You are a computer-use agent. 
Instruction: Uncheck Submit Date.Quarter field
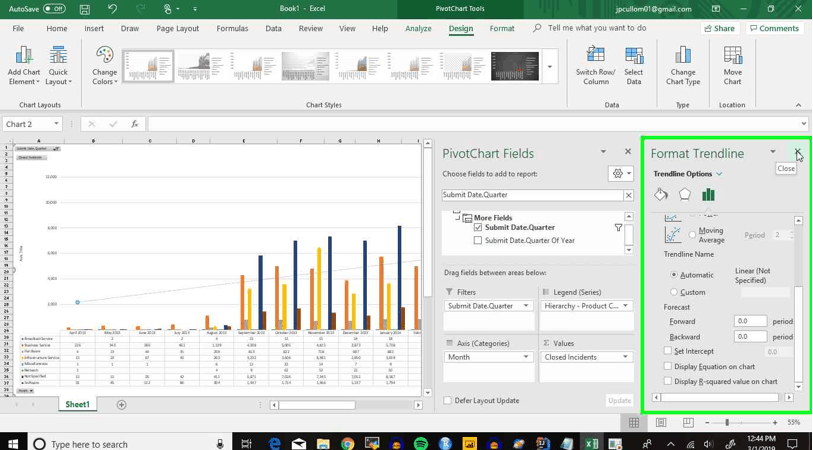pos(478,228)
